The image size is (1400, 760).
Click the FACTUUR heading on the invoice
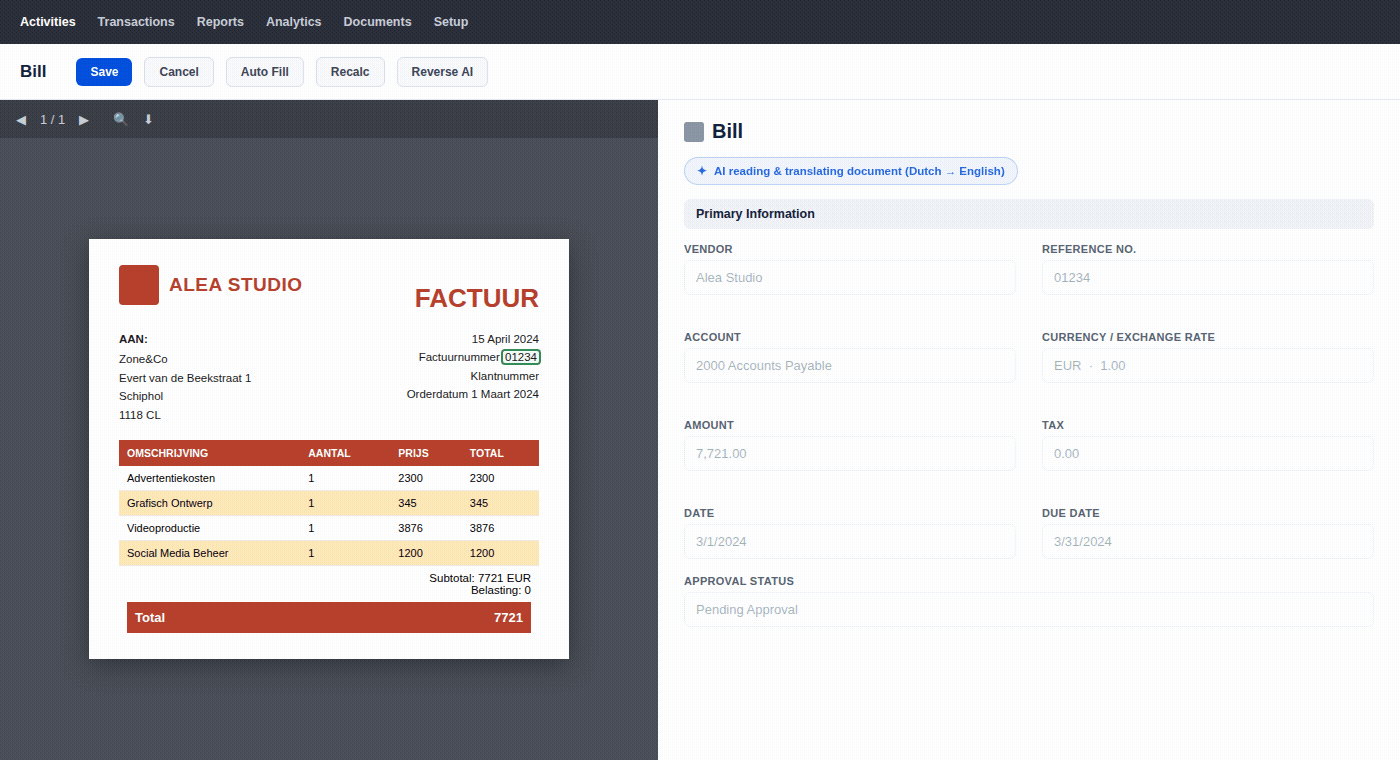pyautogui.click(x=477, y=298)
